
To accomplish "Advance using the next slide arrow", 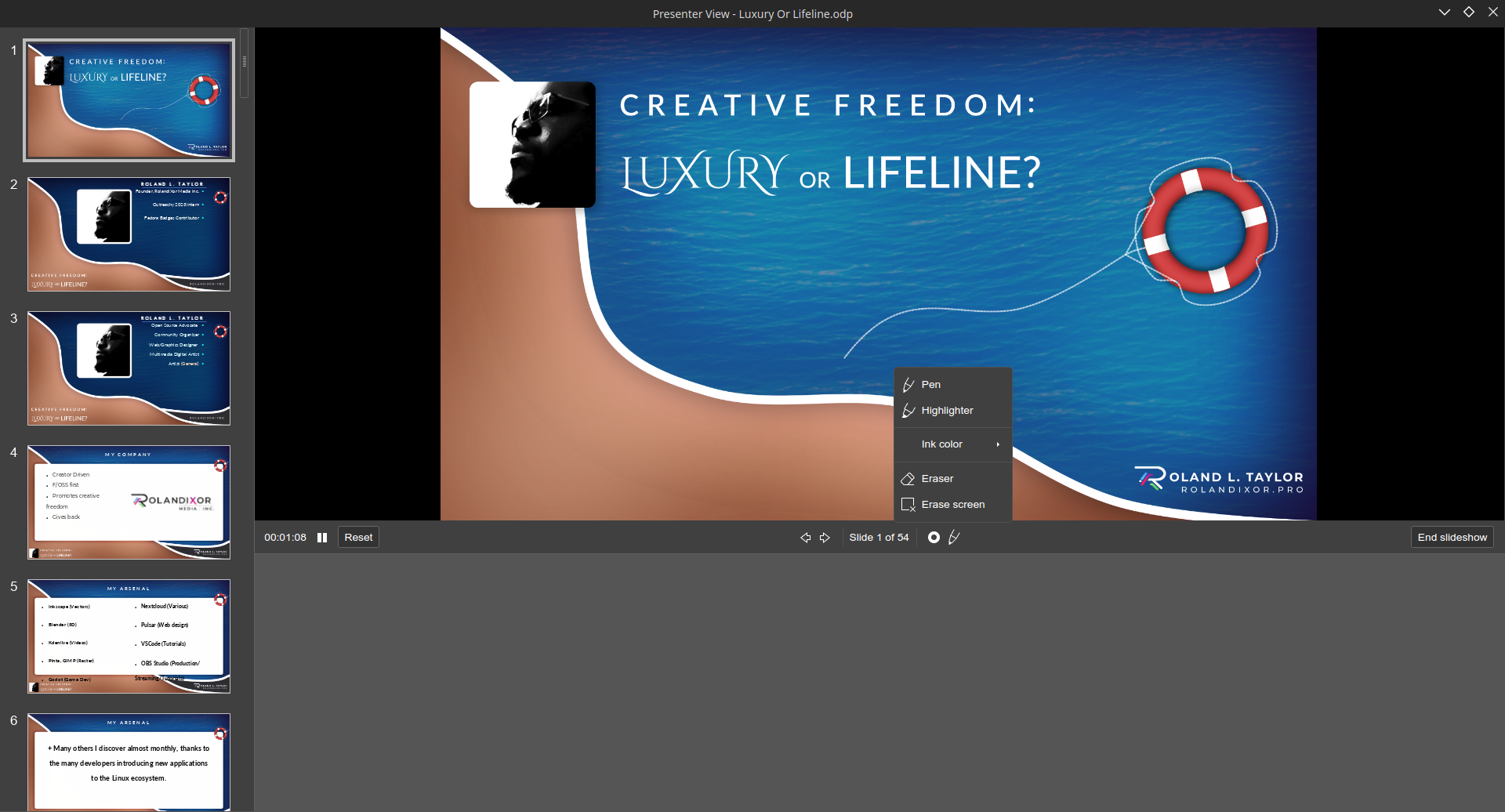I will pyautogui.click(x=825, y=537).
